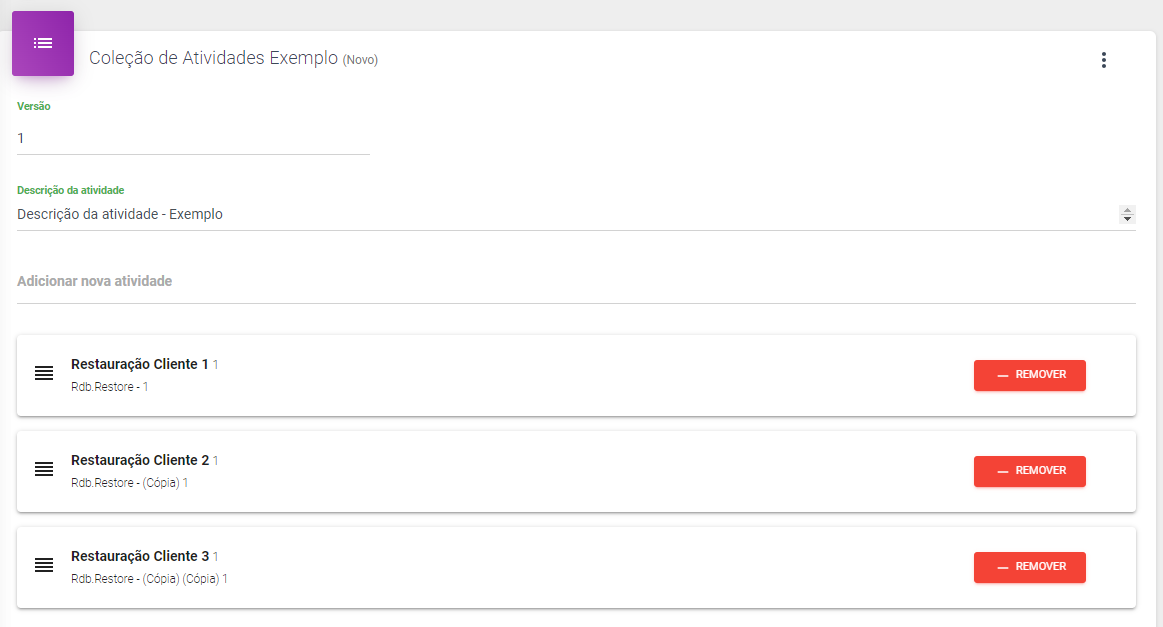Click the down arrow on description field

[x=1128, y=219]
